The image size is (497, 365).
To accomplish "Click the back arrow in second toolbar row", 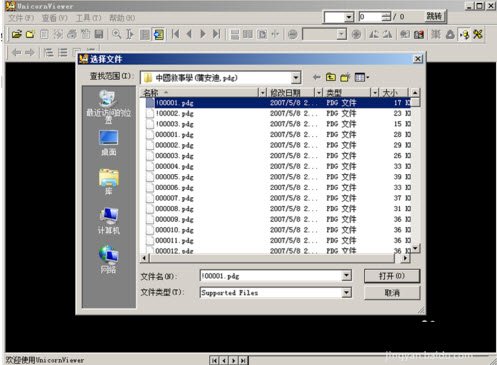I will [16, 52].
